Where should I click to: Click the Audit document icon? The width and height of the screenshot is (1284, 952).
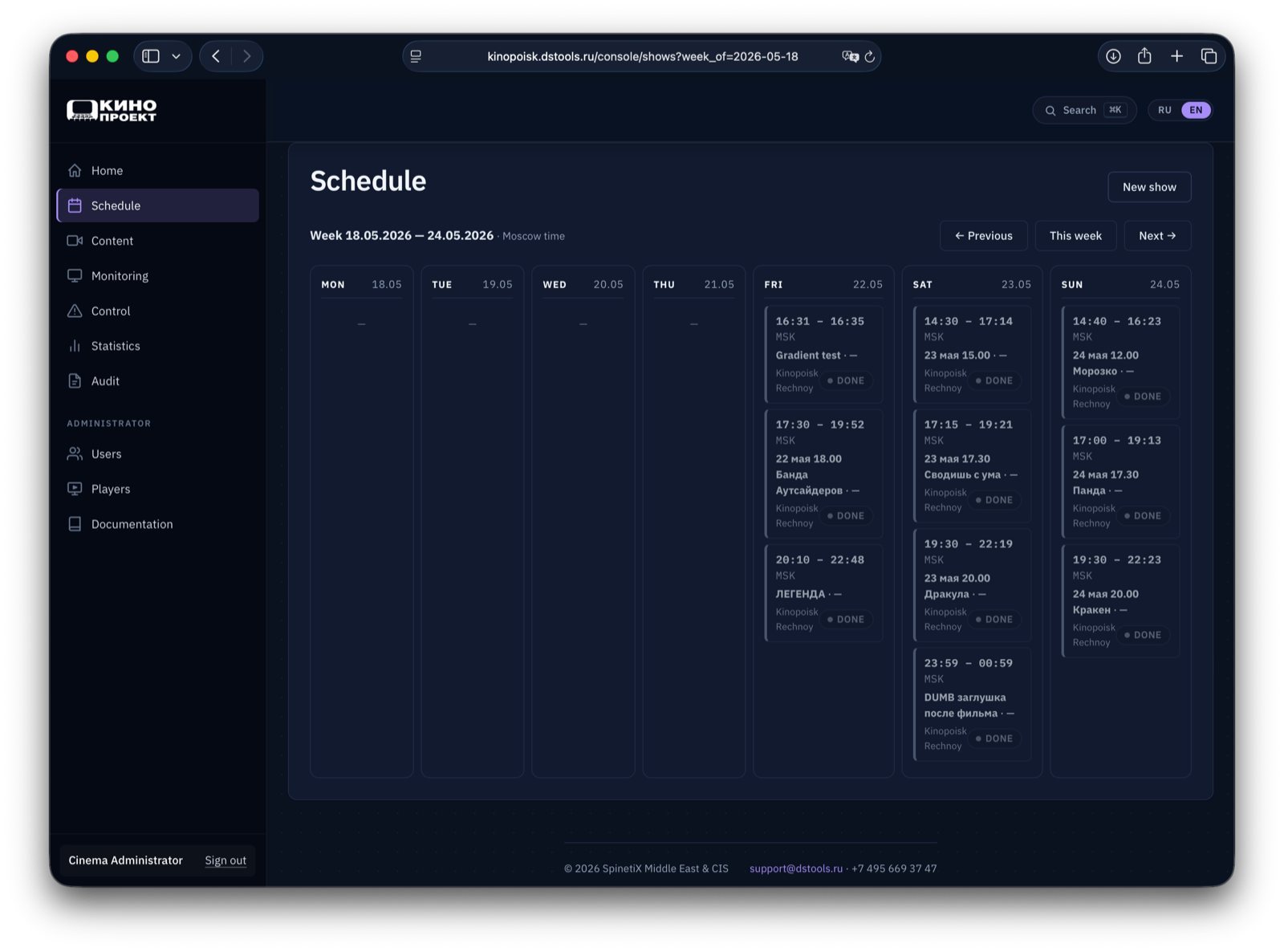[x=75, y=380]
